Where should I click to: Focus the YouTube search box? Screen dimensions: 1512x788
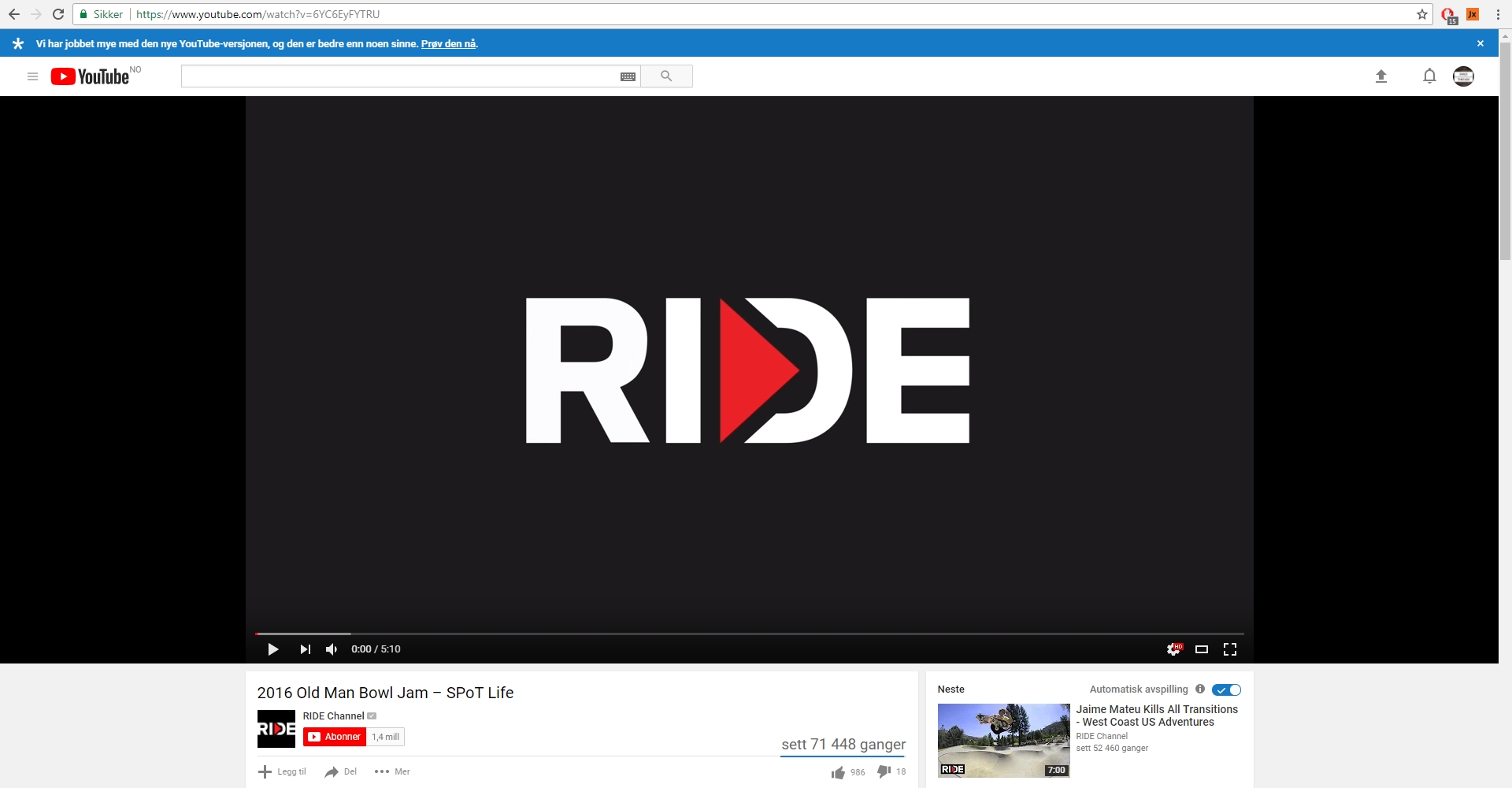point(400,76)
